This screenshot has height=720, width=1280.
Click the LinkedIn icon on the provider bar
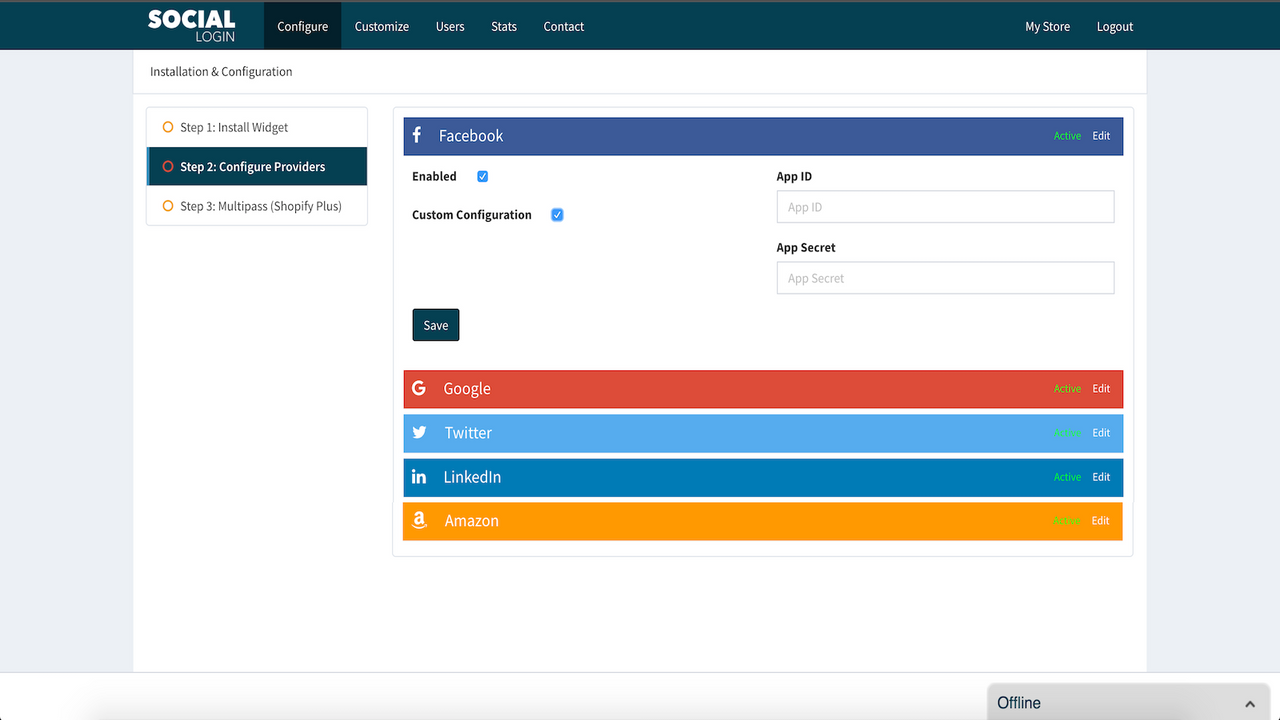coord(419,477)
